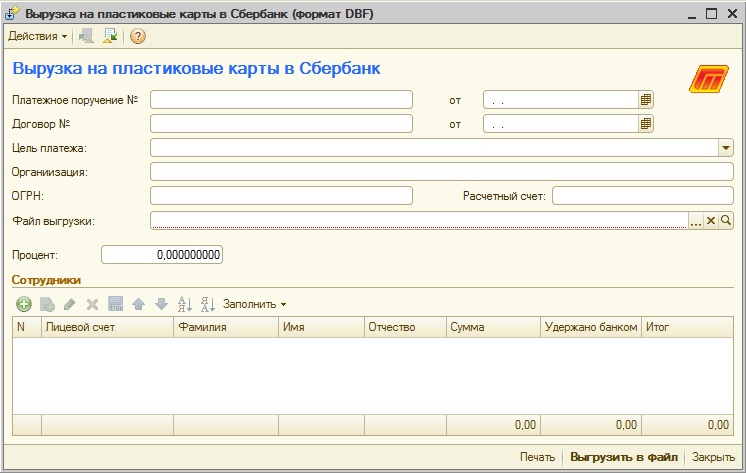Click the Закрыть button
Viewport: 746px width, 473px height.
point(714,457)
